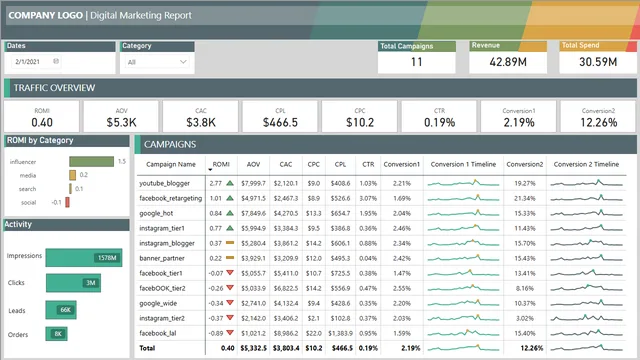Click facebook_lal CPL value $1,383.9
Screen dimensions: 640x360
click(x=340, y=333)
